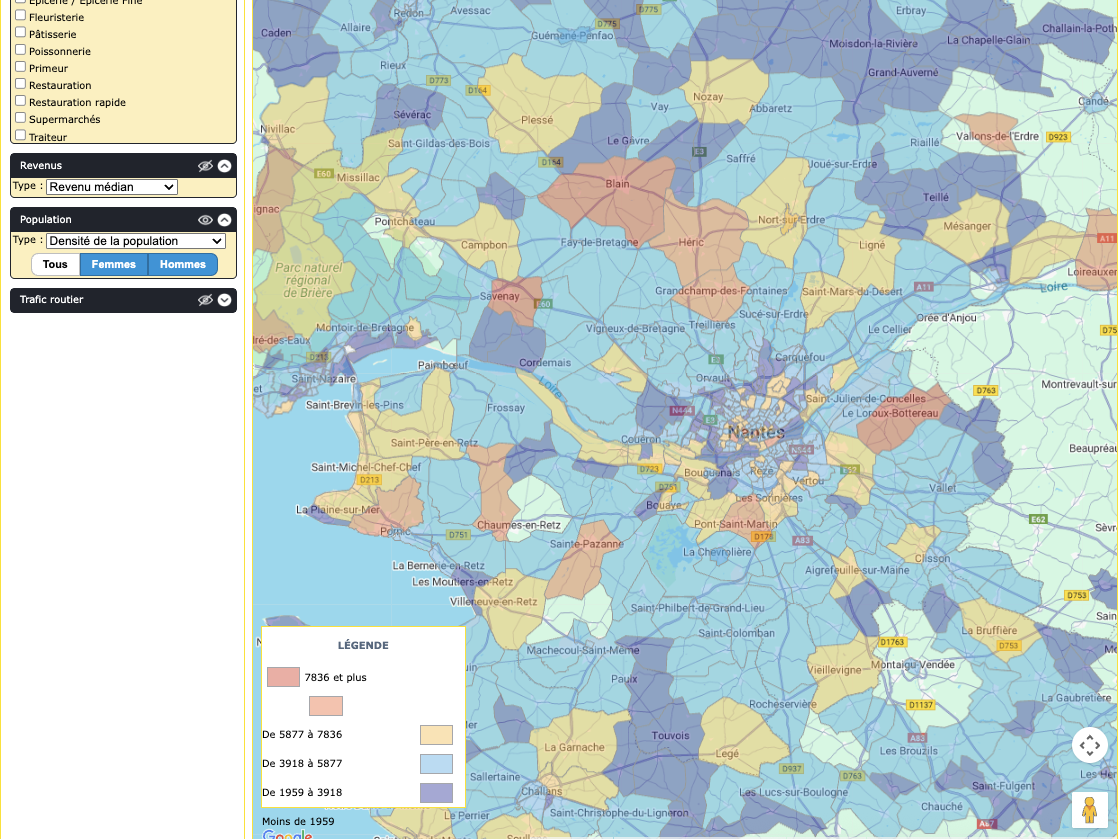Screen dimensions: 1119x839
Task: Click the Parc naturel régional de Brière label
Action: 308,280
